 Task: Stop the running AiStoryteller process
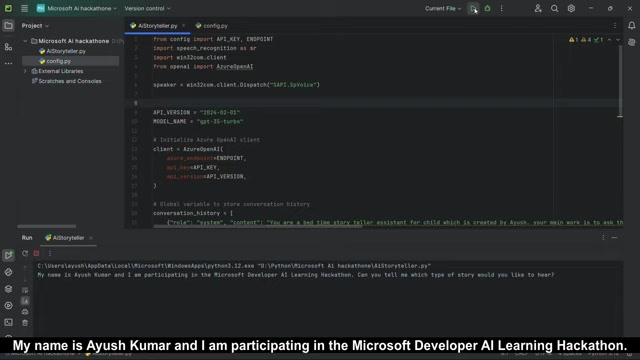coord(36,253)
